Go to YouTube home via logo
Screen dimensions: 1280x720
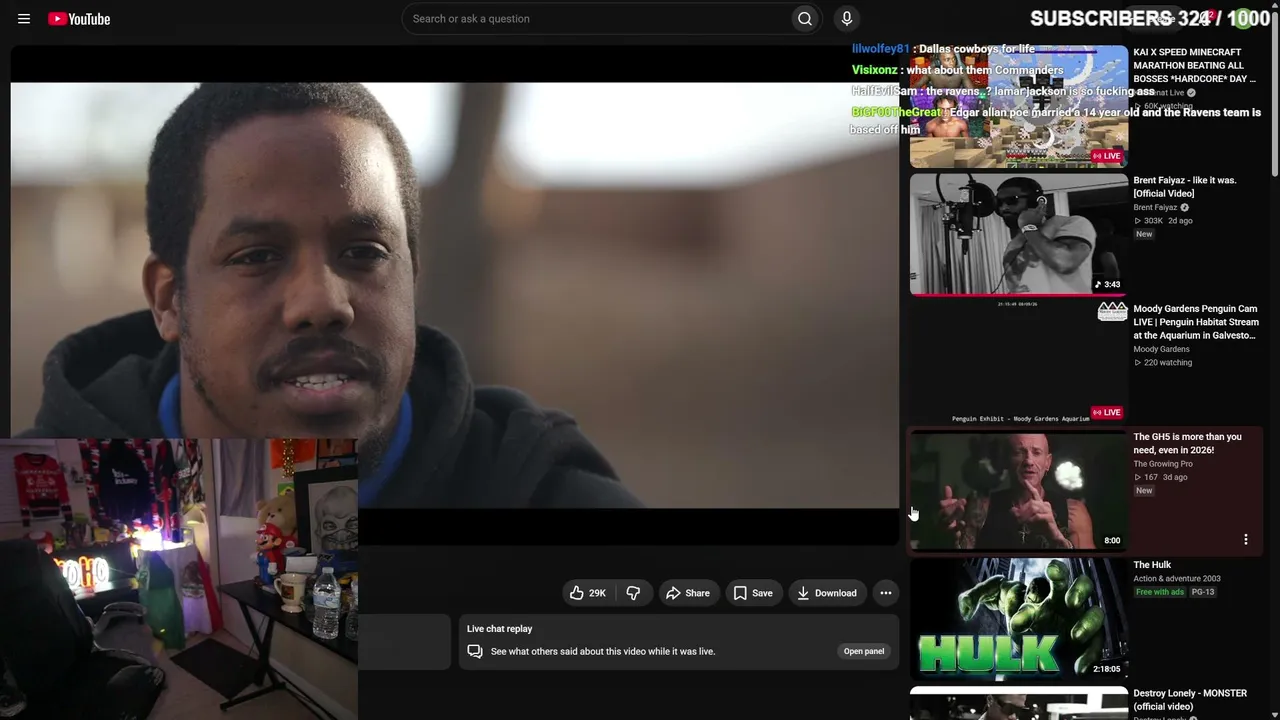pos(79,19)
